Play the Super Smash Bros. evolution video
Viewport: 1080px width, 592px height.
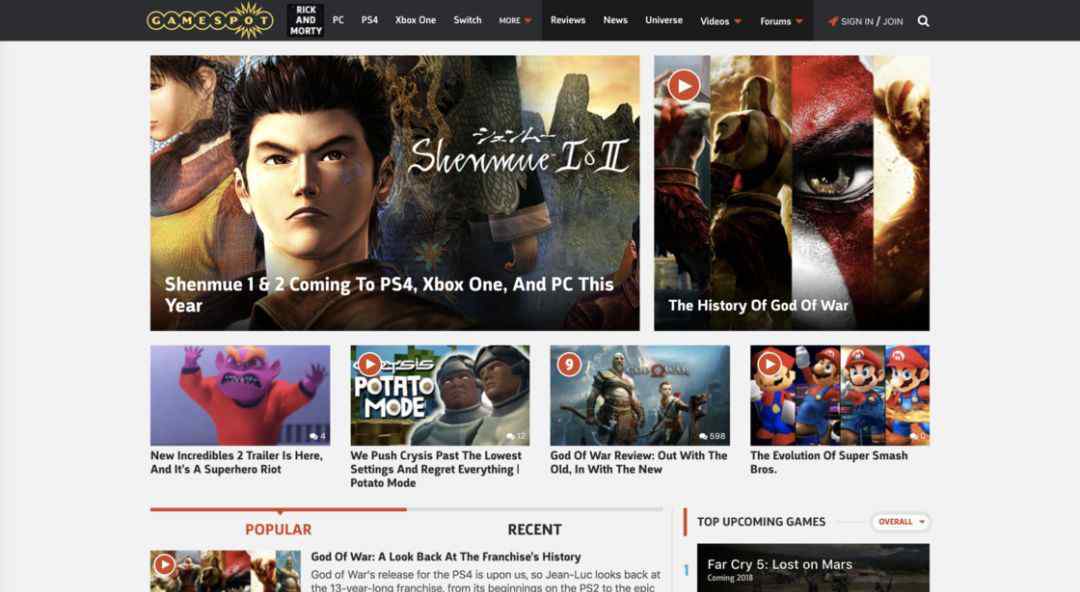(x=769, y=364)
